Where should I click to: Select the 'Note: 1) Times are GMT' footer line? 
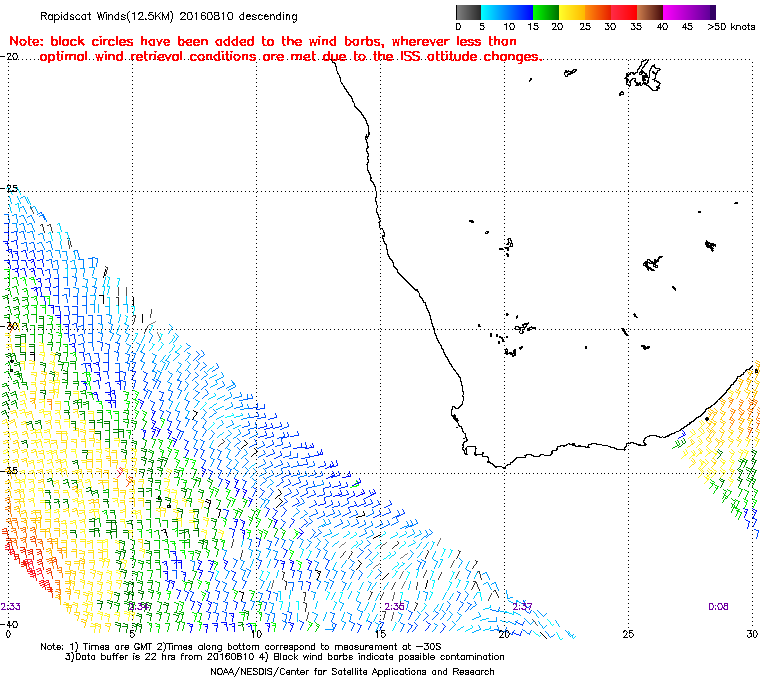coord(241,647)
